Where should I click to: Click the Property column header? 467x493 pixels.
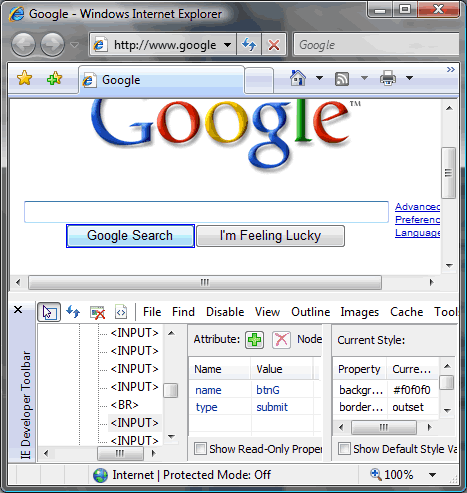[360, 369]
